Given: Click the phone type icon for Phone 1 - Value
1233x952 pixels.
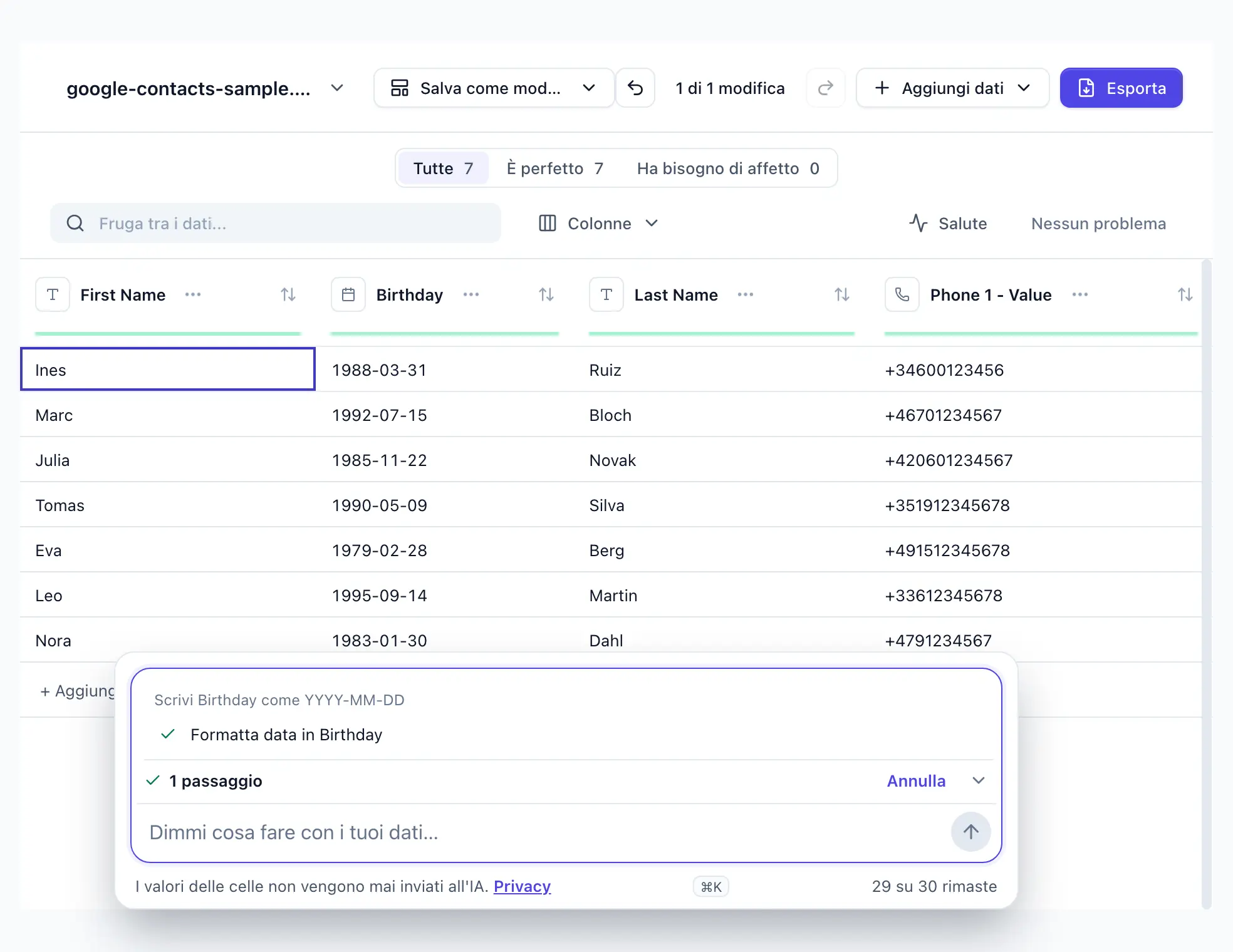Looking at the screenshot, I should click(902, 294).
